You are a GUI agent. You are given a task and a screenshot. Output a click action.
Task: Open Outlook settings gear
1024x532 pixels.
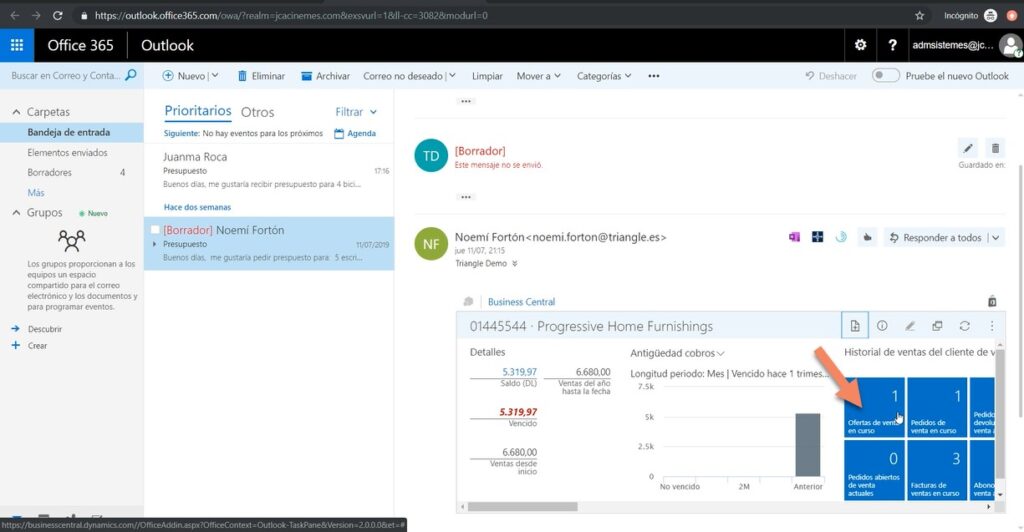[x=860, y=45]
